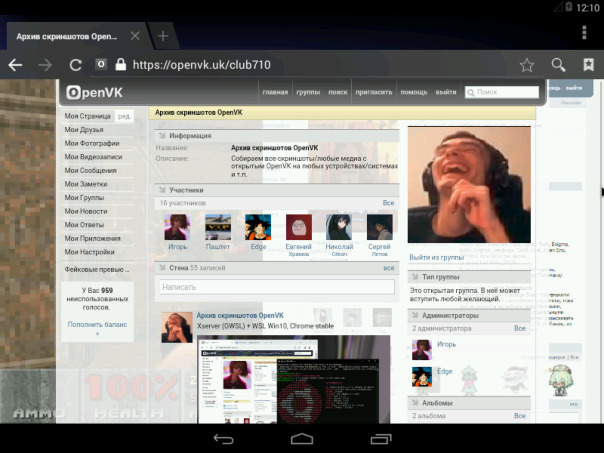The image size is (604, 453).
Task: Click выйти in the top menu
Action: tap(446, 92)
